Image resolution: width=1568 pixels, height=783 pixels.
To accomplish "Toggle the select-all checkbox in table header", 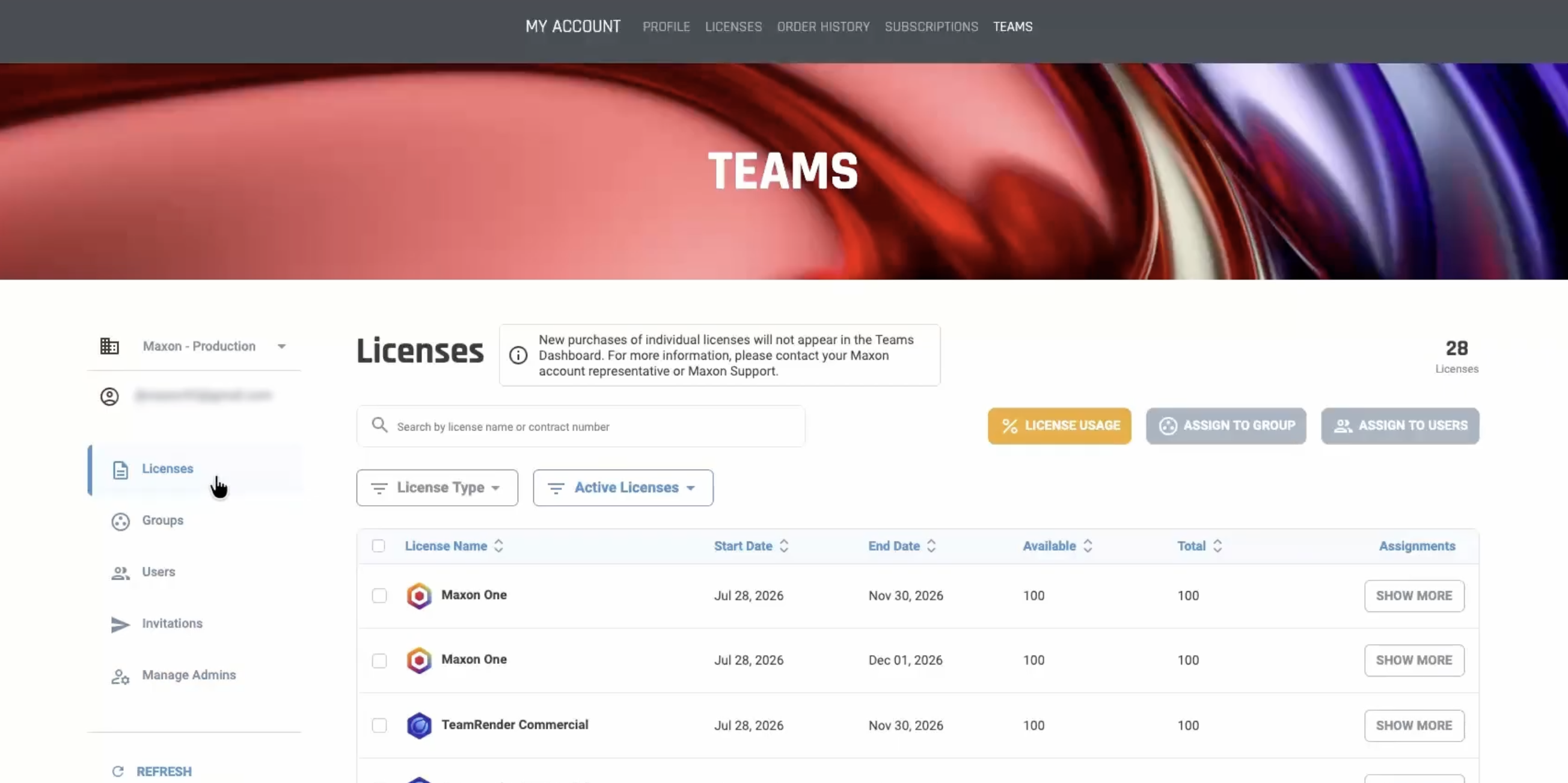I will pyautogui.click(x=379, y=545).
